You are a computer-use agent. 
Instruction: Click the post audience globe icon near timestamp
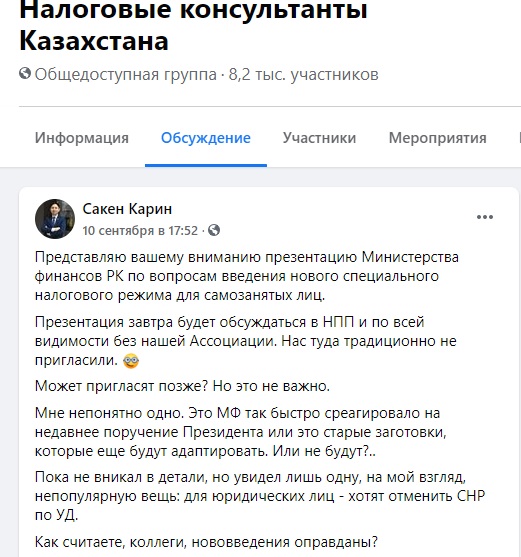[x=214, y=230]
